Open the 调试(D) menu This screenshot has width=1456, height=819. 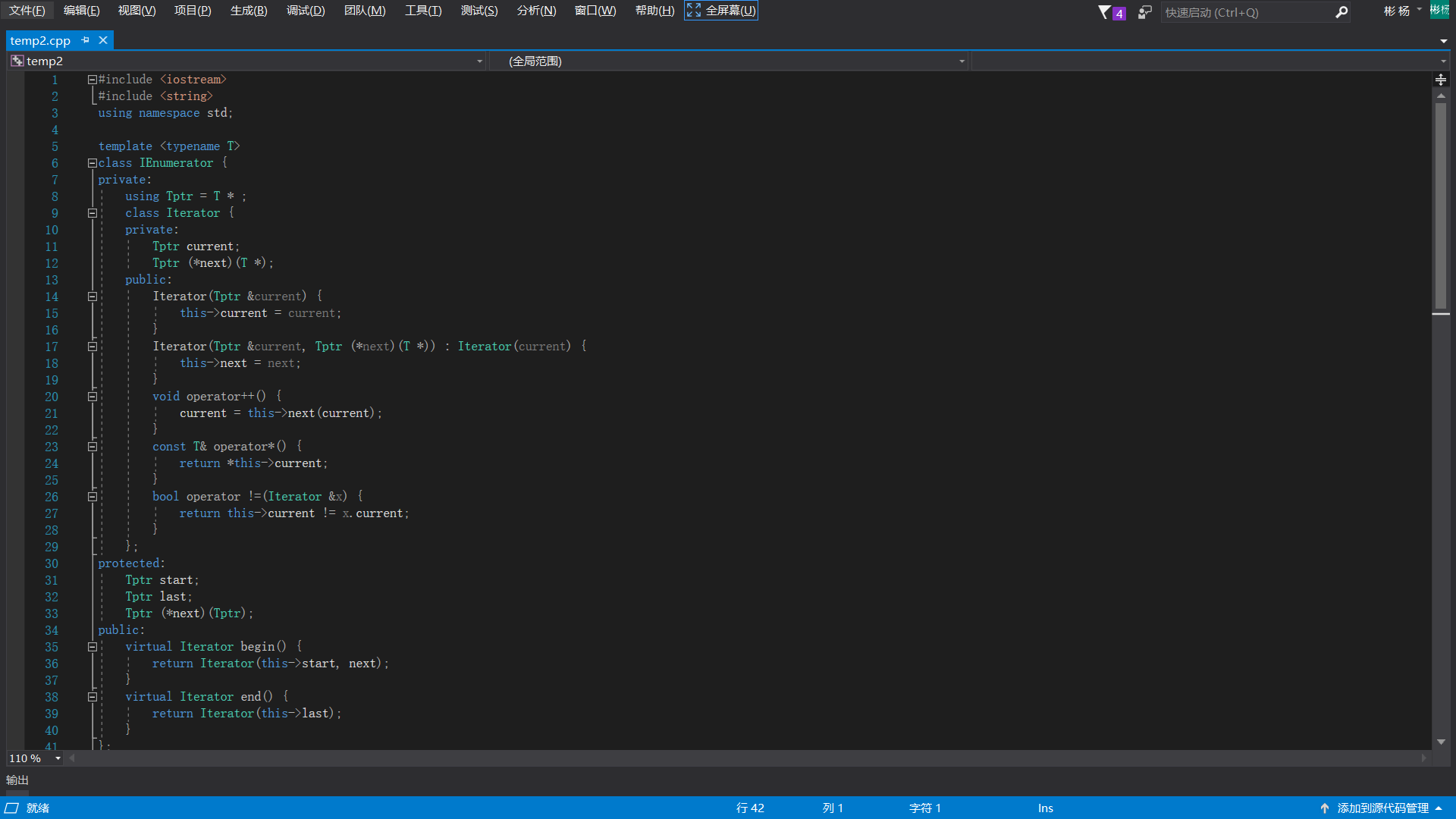[306, 11]
